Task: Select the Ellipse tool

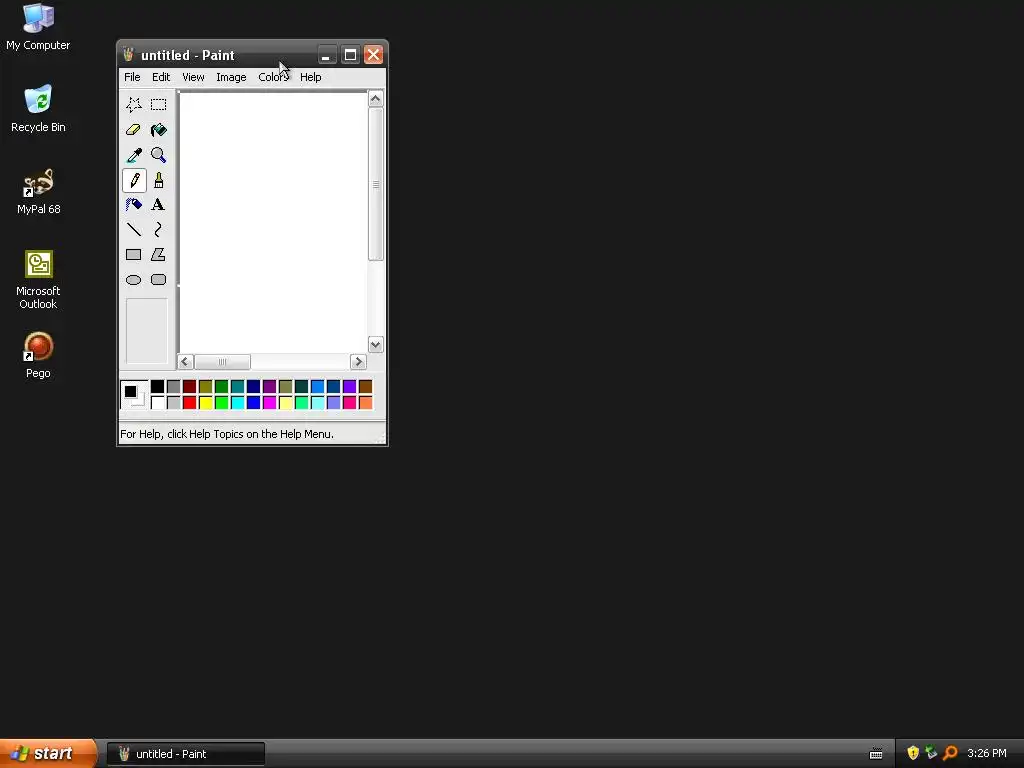Action: coord(134,280)
